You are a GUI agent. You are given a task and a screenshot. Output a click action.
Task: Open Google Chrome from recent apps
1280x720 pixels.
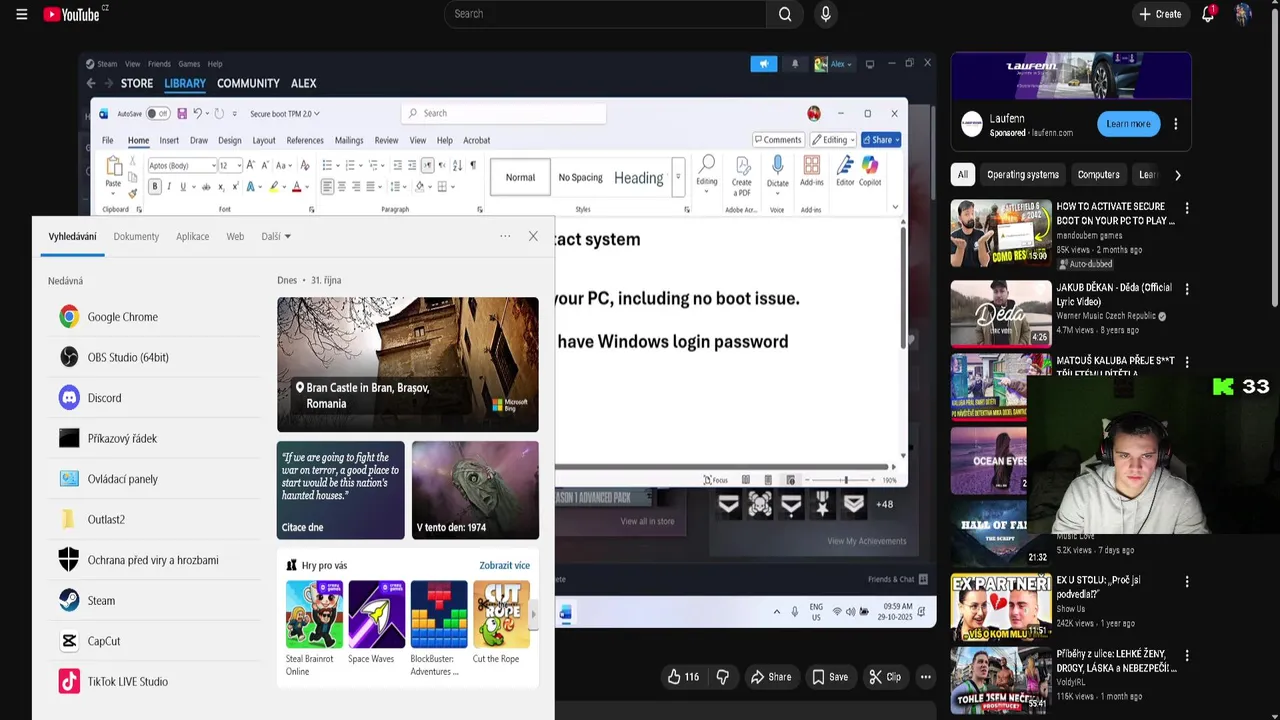click(x=154, y=317)
